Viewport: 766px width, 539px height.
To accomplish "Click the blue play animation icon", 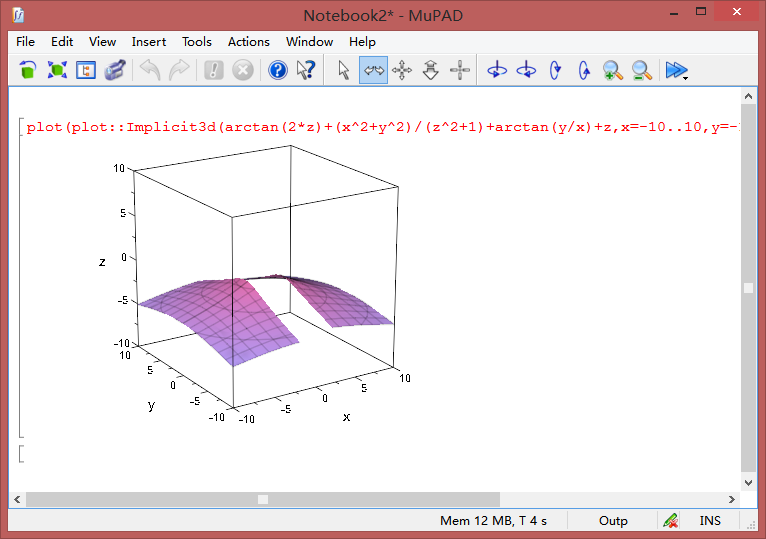I will 675,70.
